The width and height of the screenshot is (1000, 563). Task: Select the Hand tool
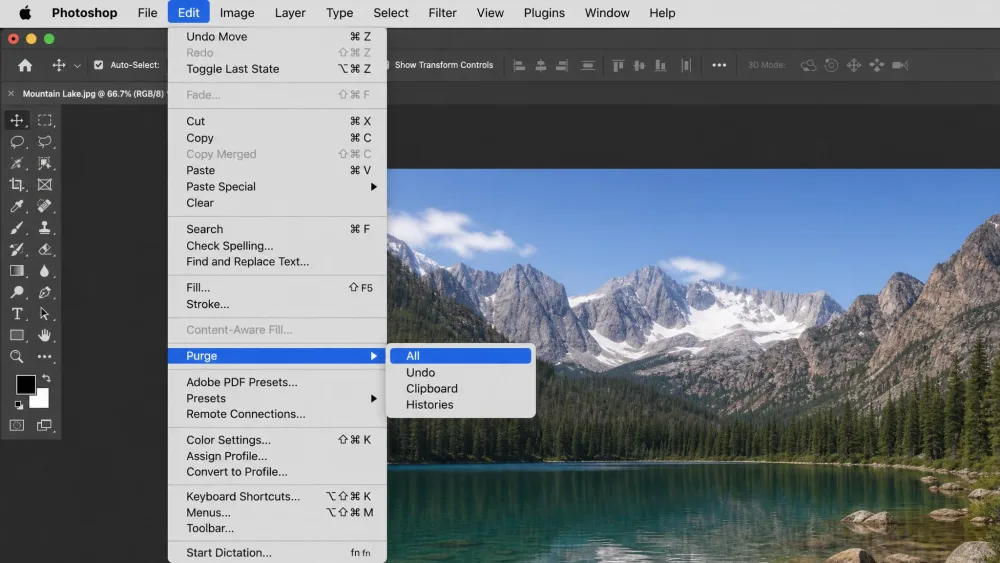pos(45,335)
